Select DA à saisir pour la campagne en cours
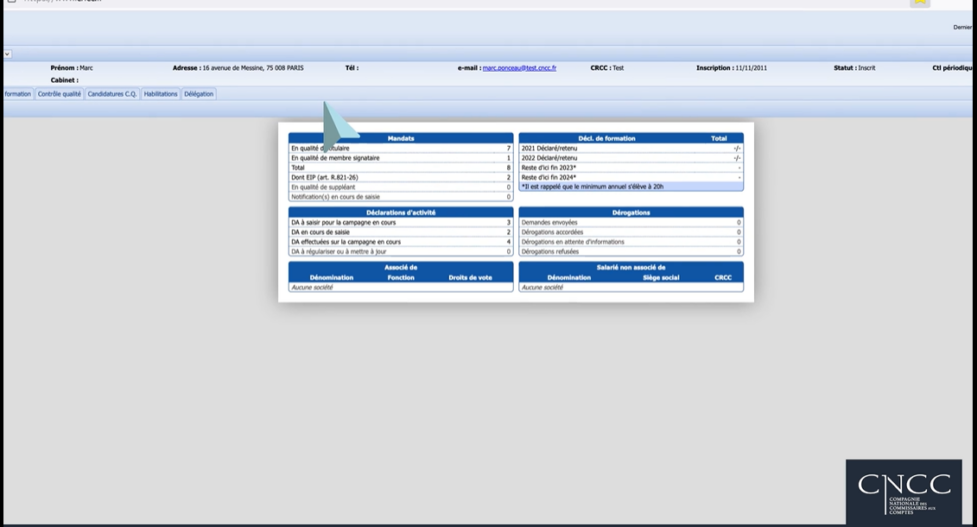 coord(401,222)
